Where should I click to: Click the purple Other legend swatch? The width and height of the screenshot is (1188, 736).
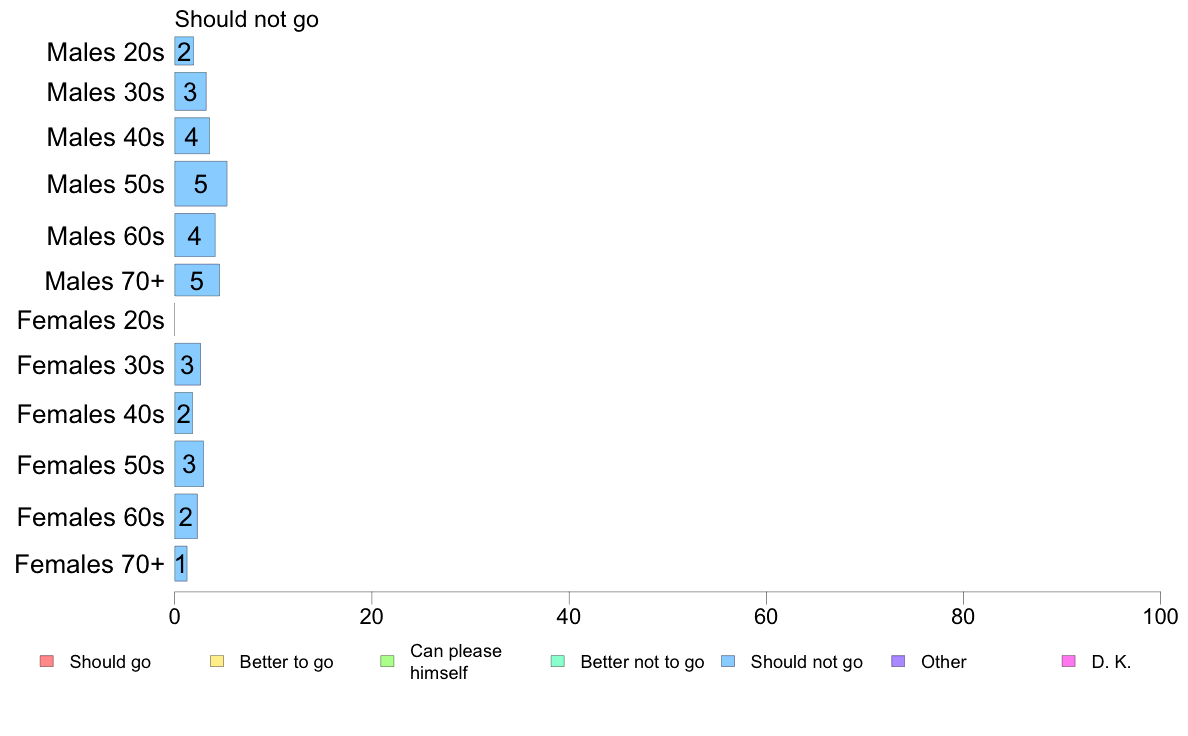click(899, 661)
